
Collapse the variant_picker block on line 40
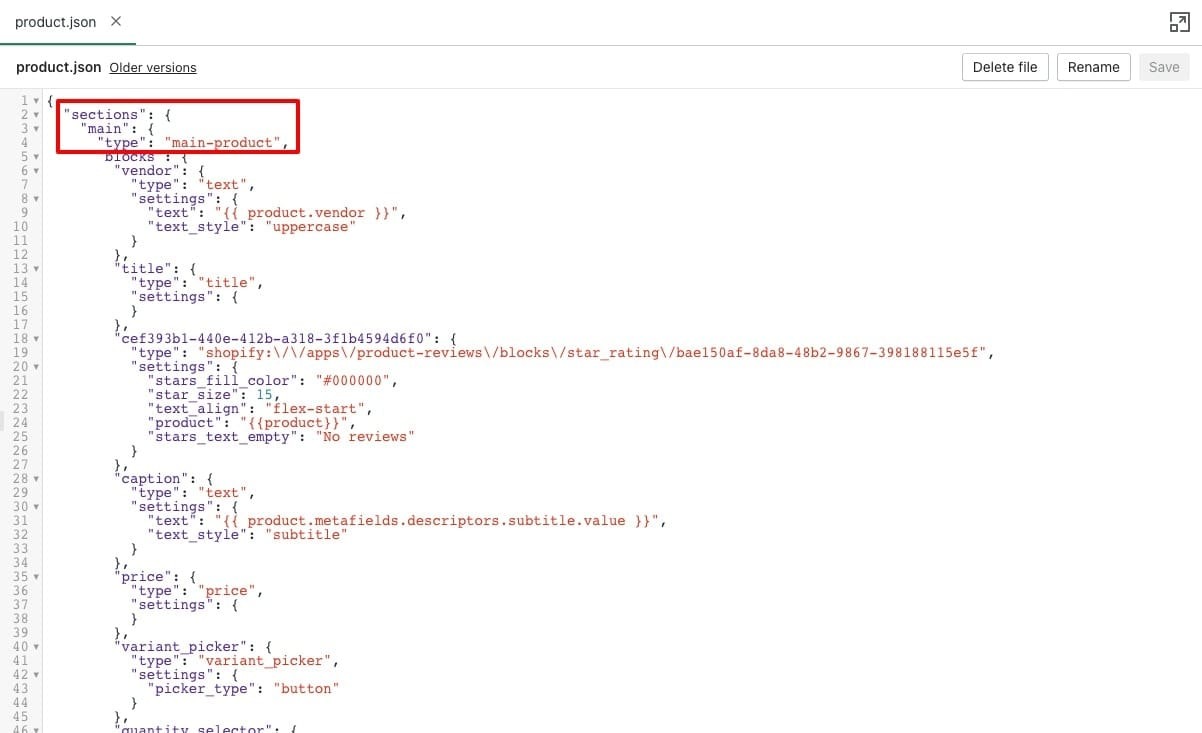(x=36, y=646)
